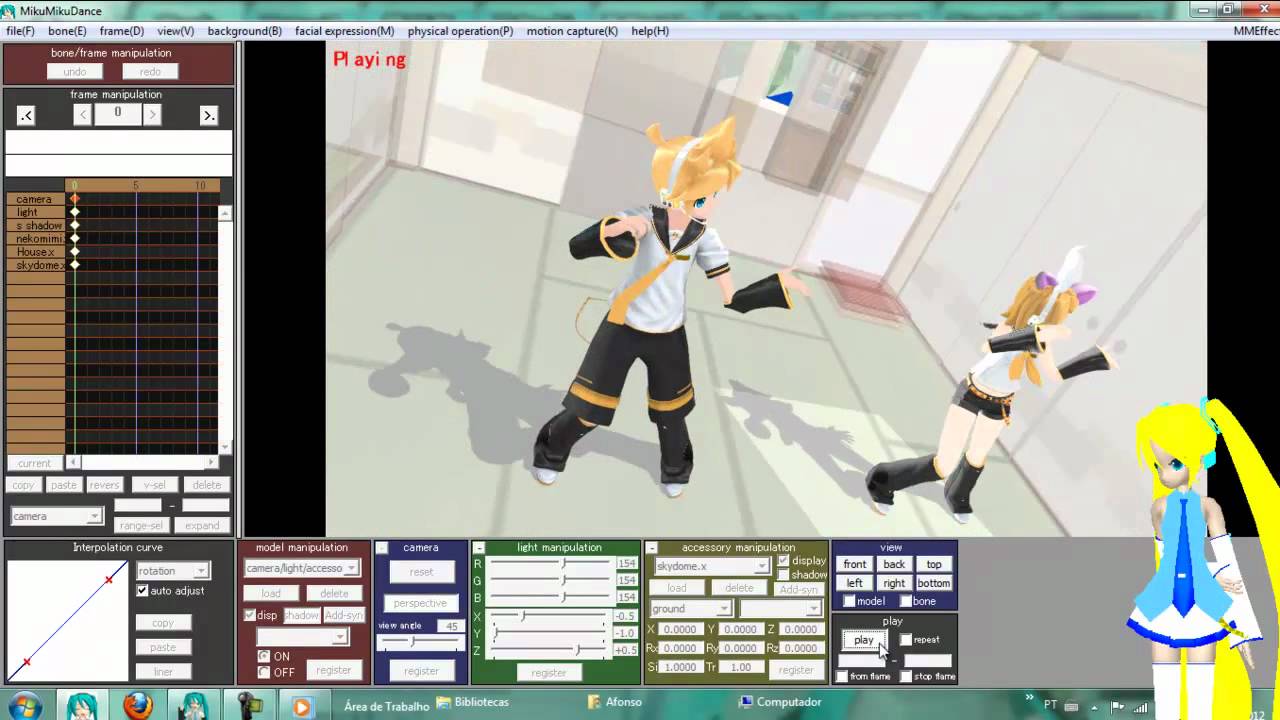Select the ON radio button
The width and height of the screenshot is (1280, 720).
pyautogui.click(x=264, y=657)
